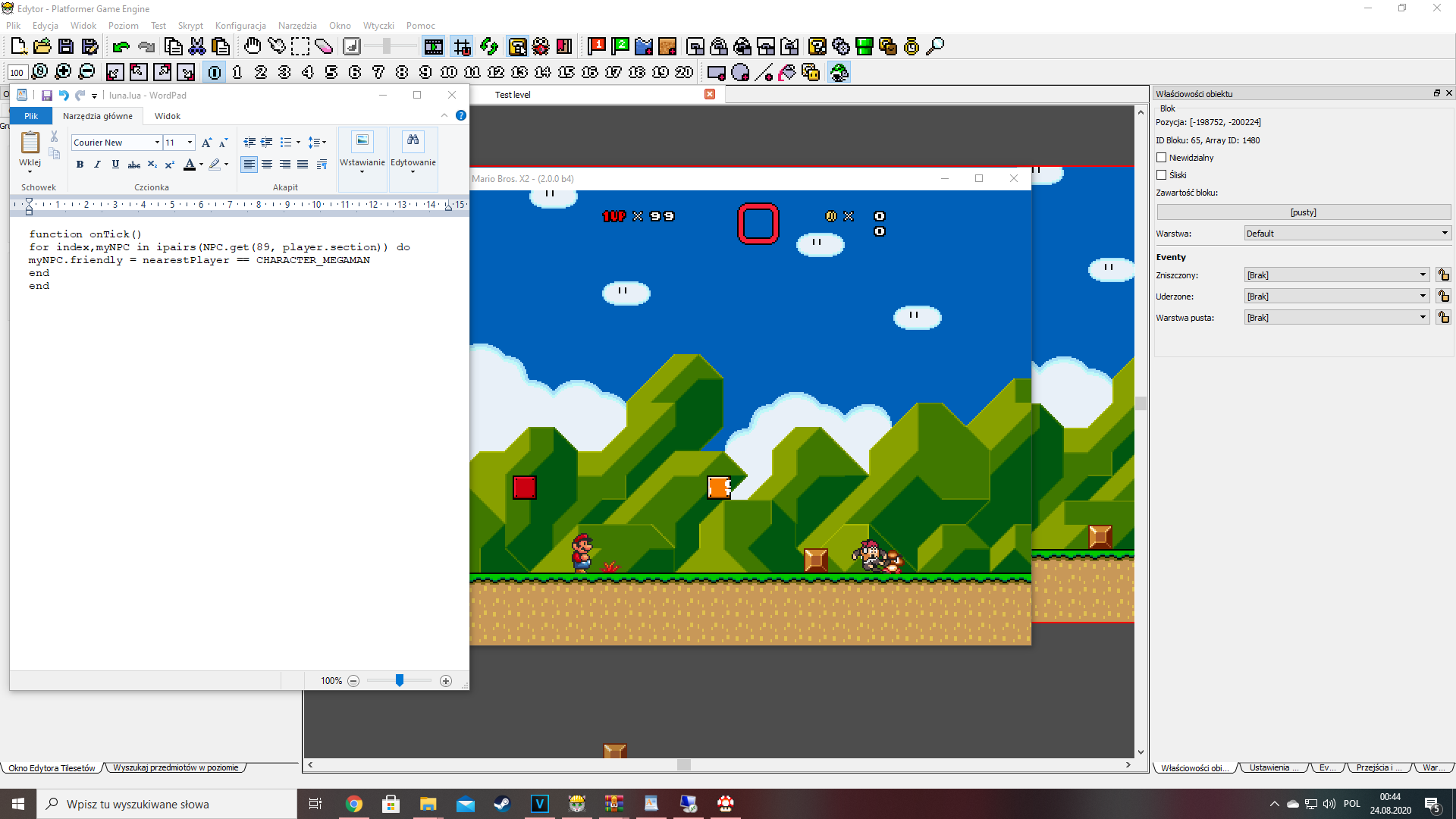
Task: Click the Windows taskbar search box
Action: click(167, 804)
